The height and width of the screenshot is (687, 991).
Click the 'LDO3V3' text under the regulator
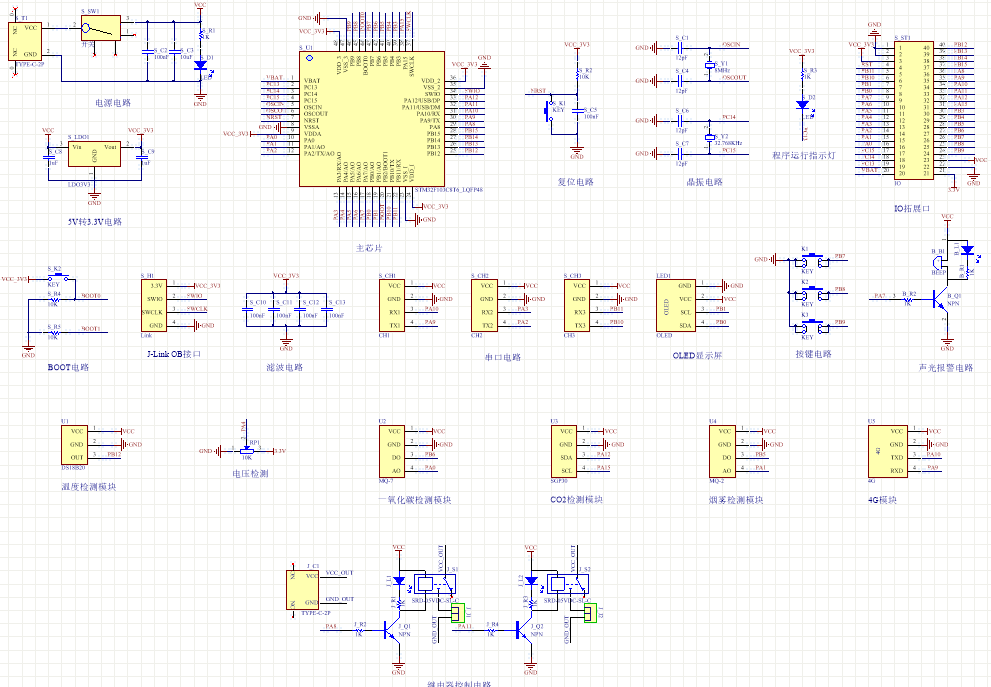[x=79, y=185]
